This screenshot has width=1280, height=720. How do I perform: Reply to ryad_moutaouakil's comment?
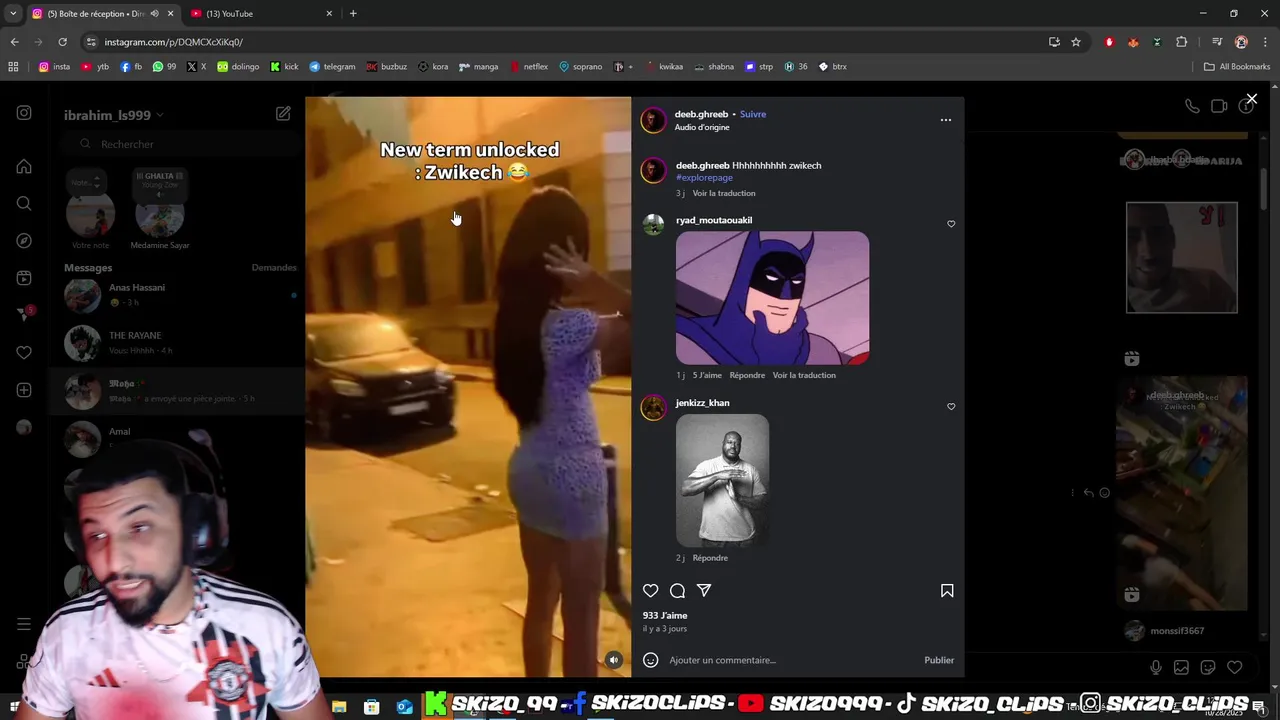[x=747, y=375]
